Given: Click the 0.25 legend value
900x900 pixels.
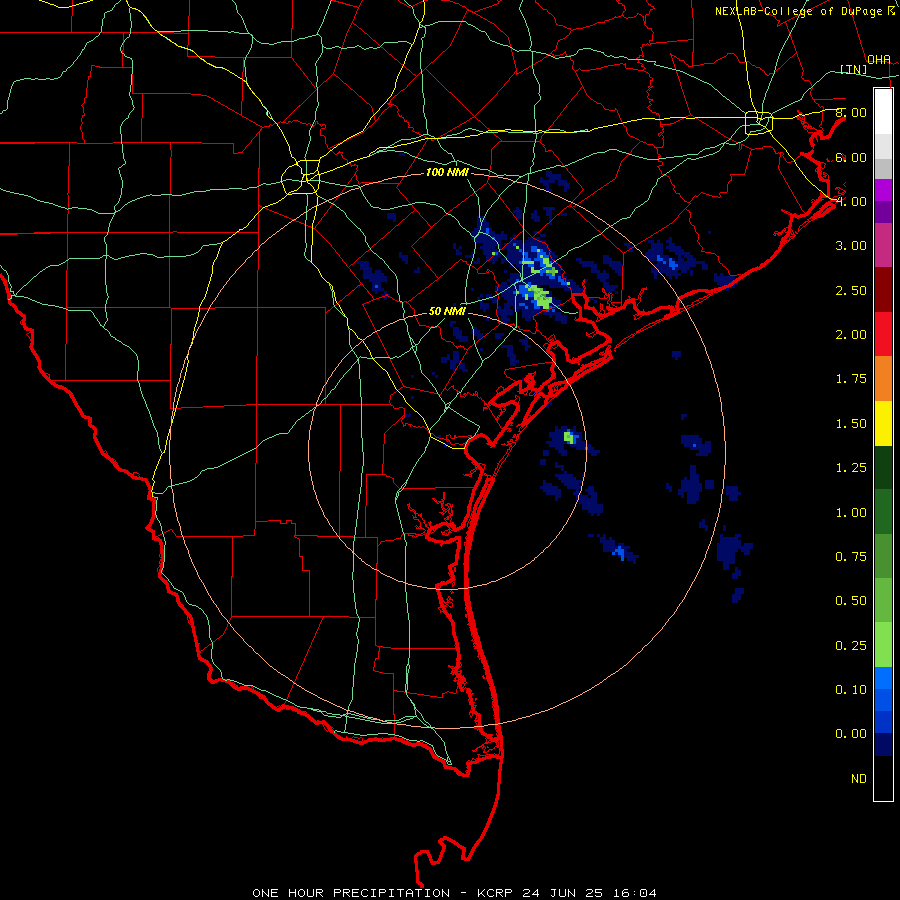Looking at the screenshot, I should coord(851,646).
